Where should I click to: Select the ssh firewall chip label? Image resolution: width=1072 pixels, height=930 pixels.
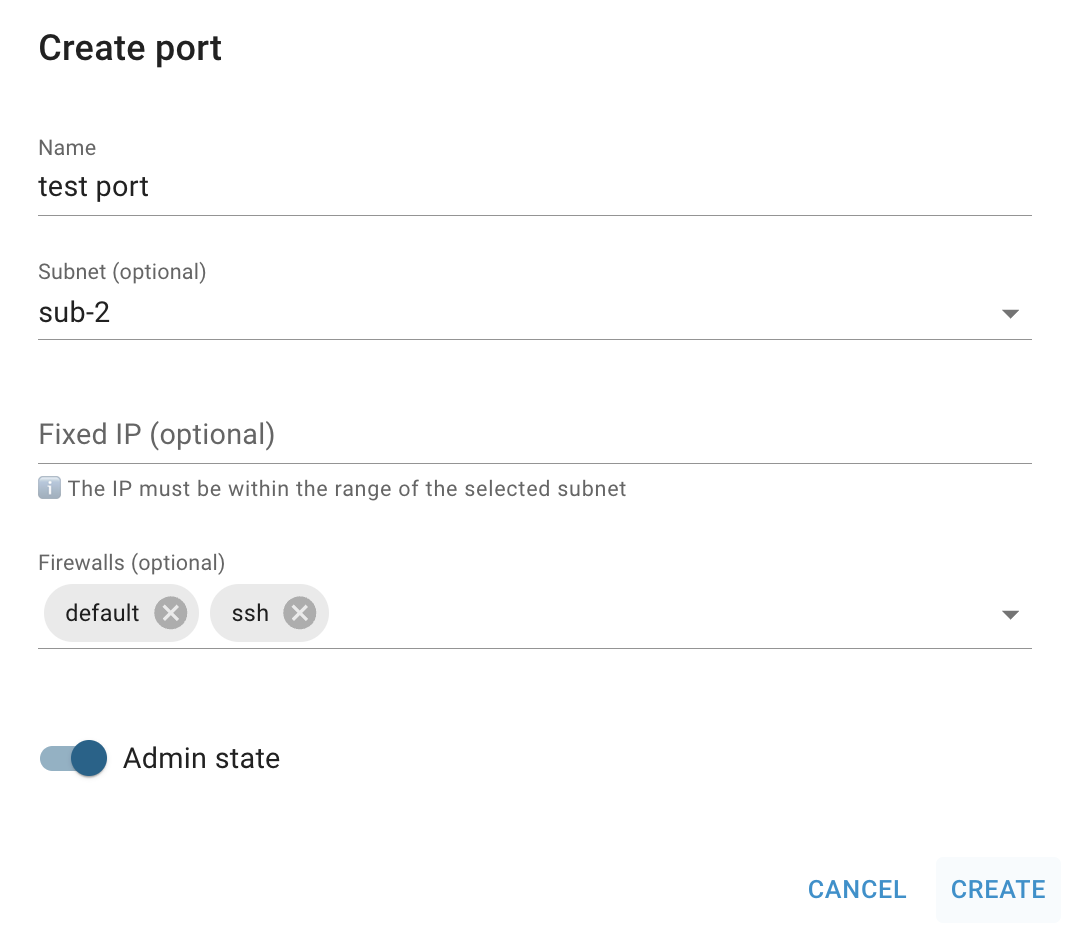tap(250, 612)
